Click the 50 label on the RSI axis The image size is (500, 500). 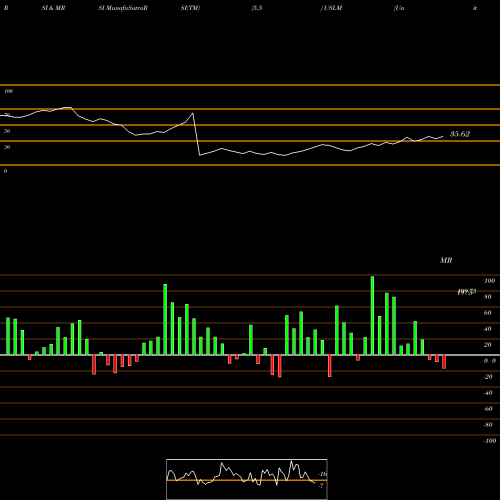[x=7, y=131]
